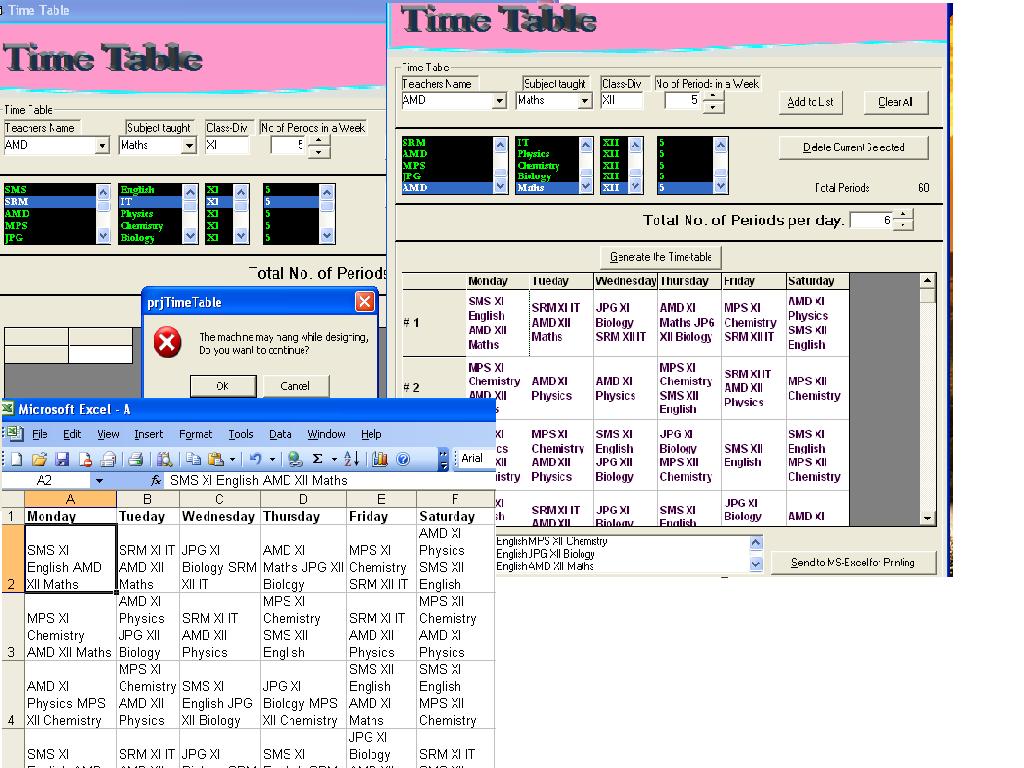Image resolution: width=1024 pixels, height=768 pixels.
Task: Open the Format menu in Excel
Action: (x=195, y=434)
